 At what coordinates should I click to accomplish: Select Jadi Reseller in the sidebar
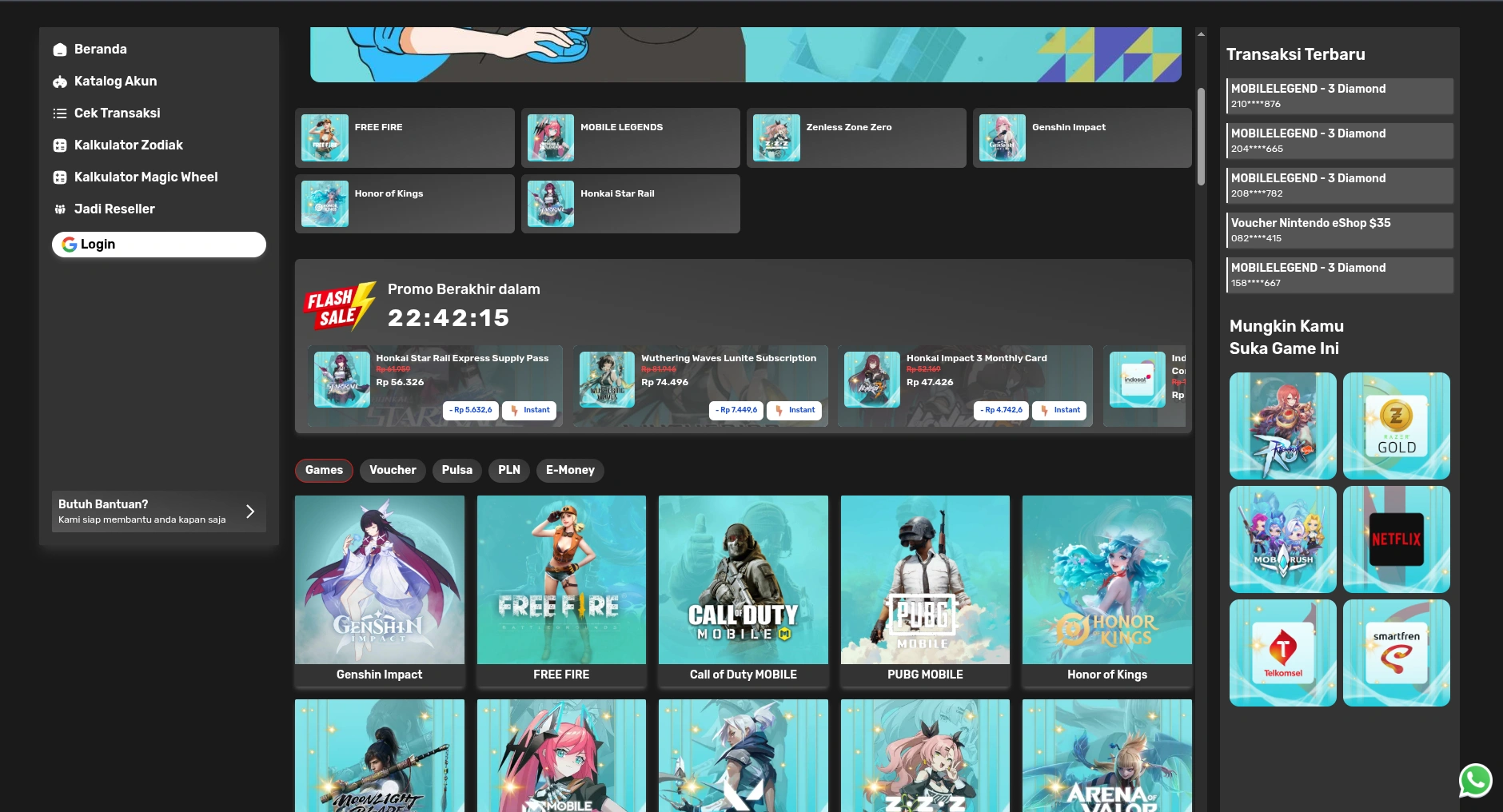(114, 209)
